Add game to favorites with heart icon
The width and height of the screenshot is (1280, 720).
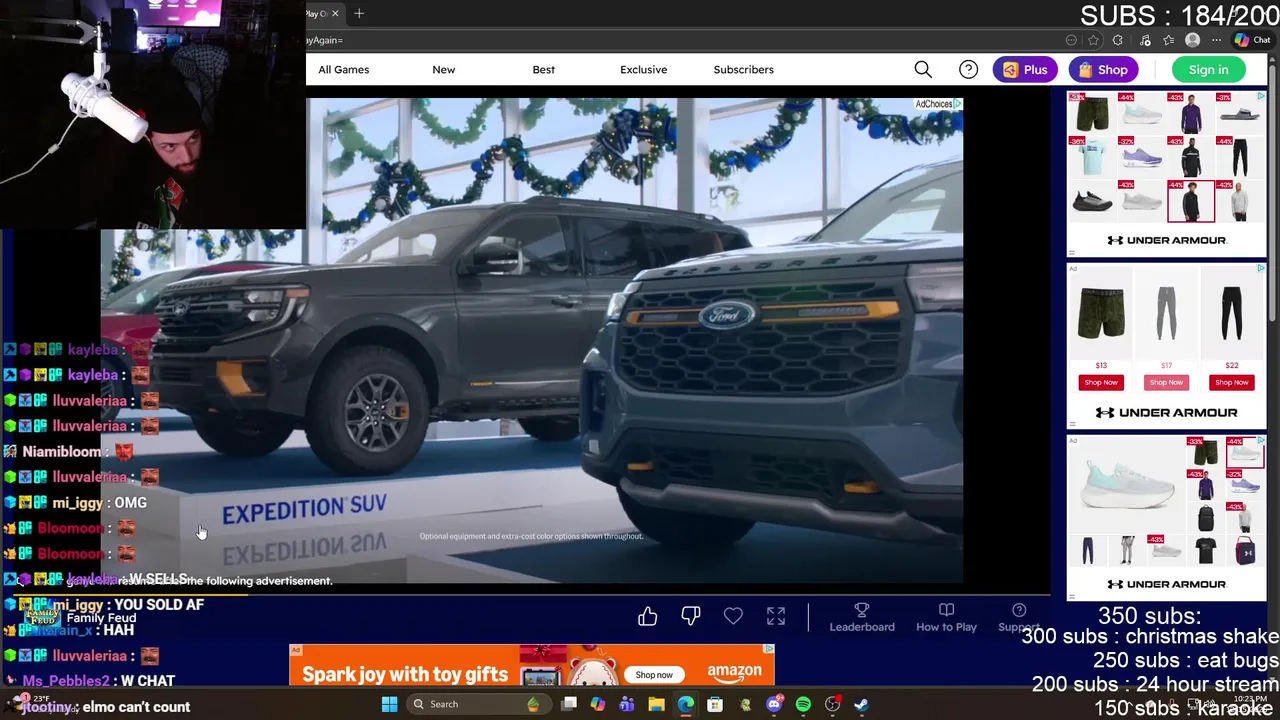tap(733, 617)
